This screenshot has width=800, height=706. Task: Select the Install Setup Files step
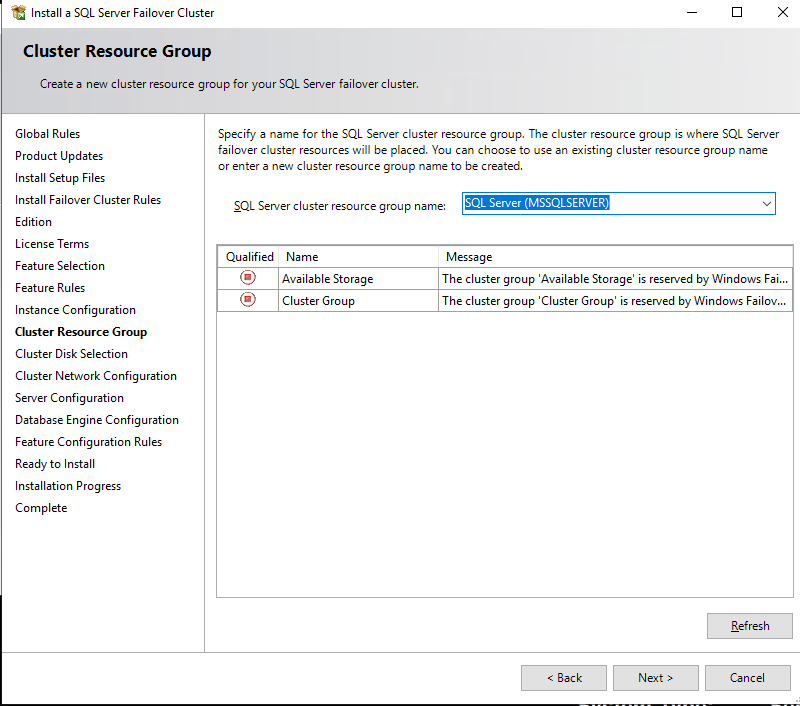click(x=60, y=178)
